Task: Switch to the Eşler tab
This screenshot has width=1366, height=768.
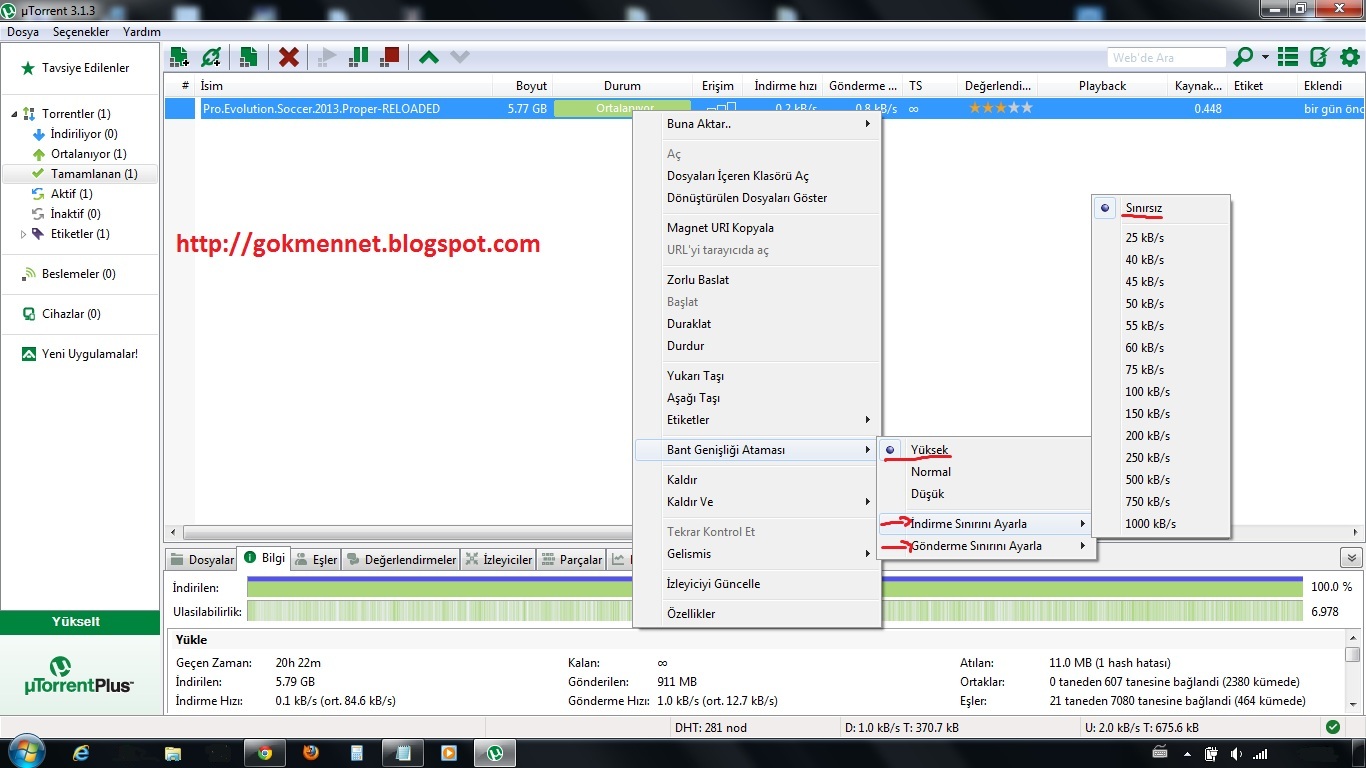Action: [x=316, y=560]
